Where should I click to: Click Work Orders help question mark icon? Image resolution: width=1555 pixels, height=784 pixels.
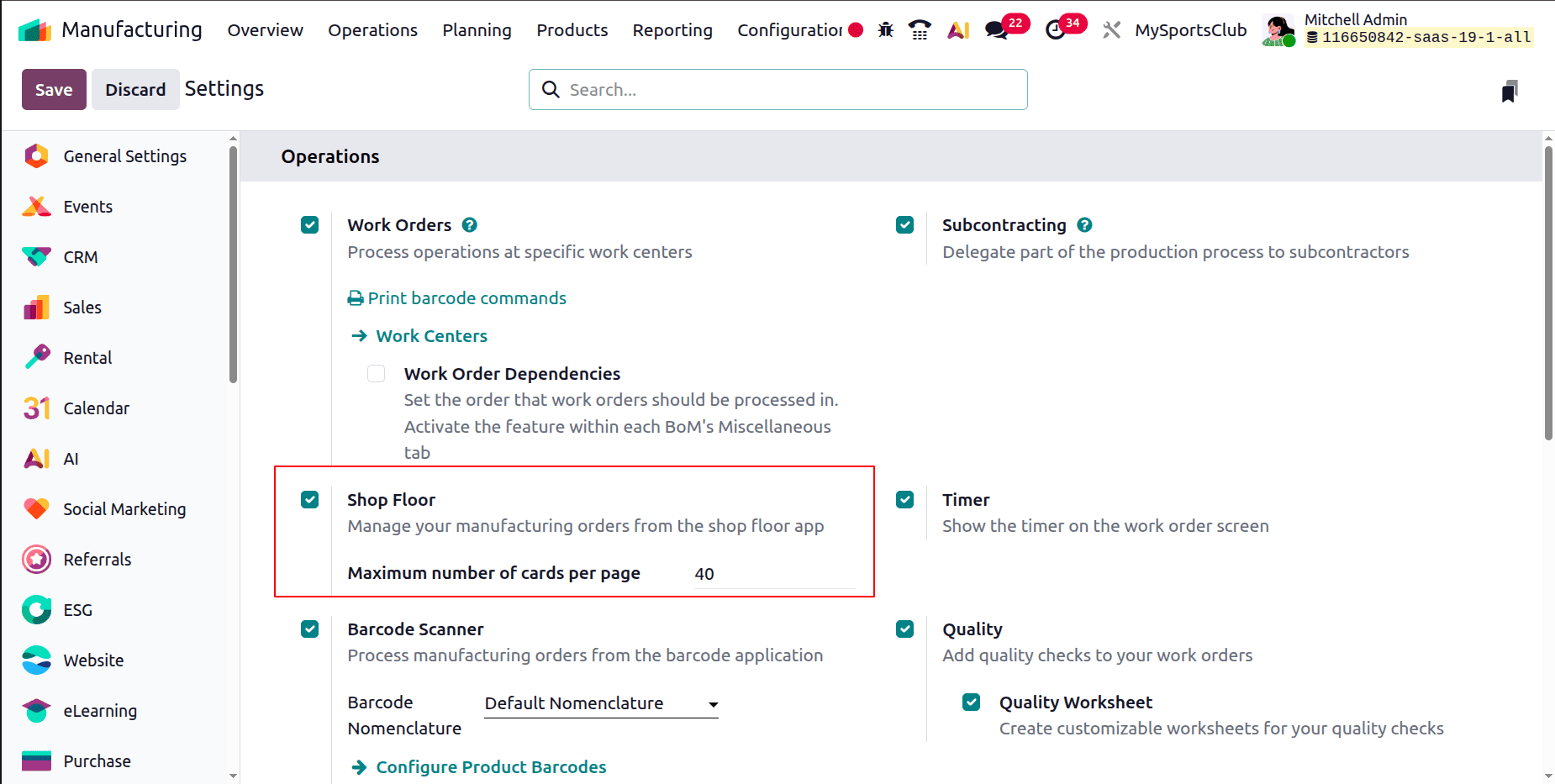470,225
